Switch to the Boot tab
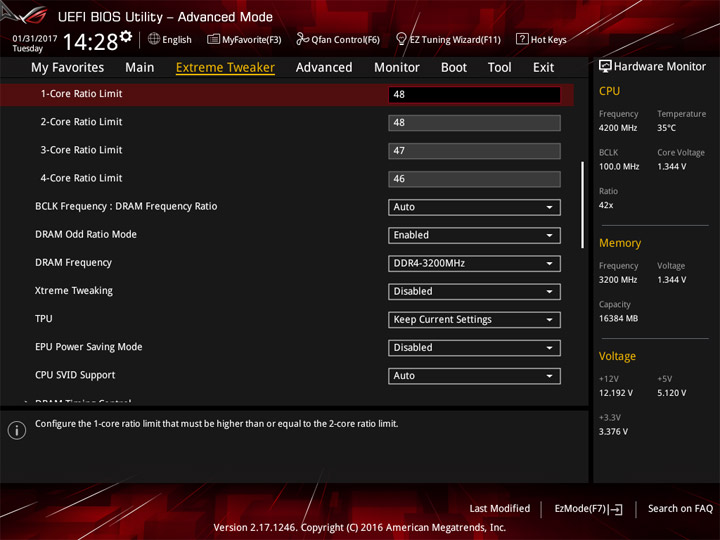This screenshot has height=540, width=720. point(454,68)
